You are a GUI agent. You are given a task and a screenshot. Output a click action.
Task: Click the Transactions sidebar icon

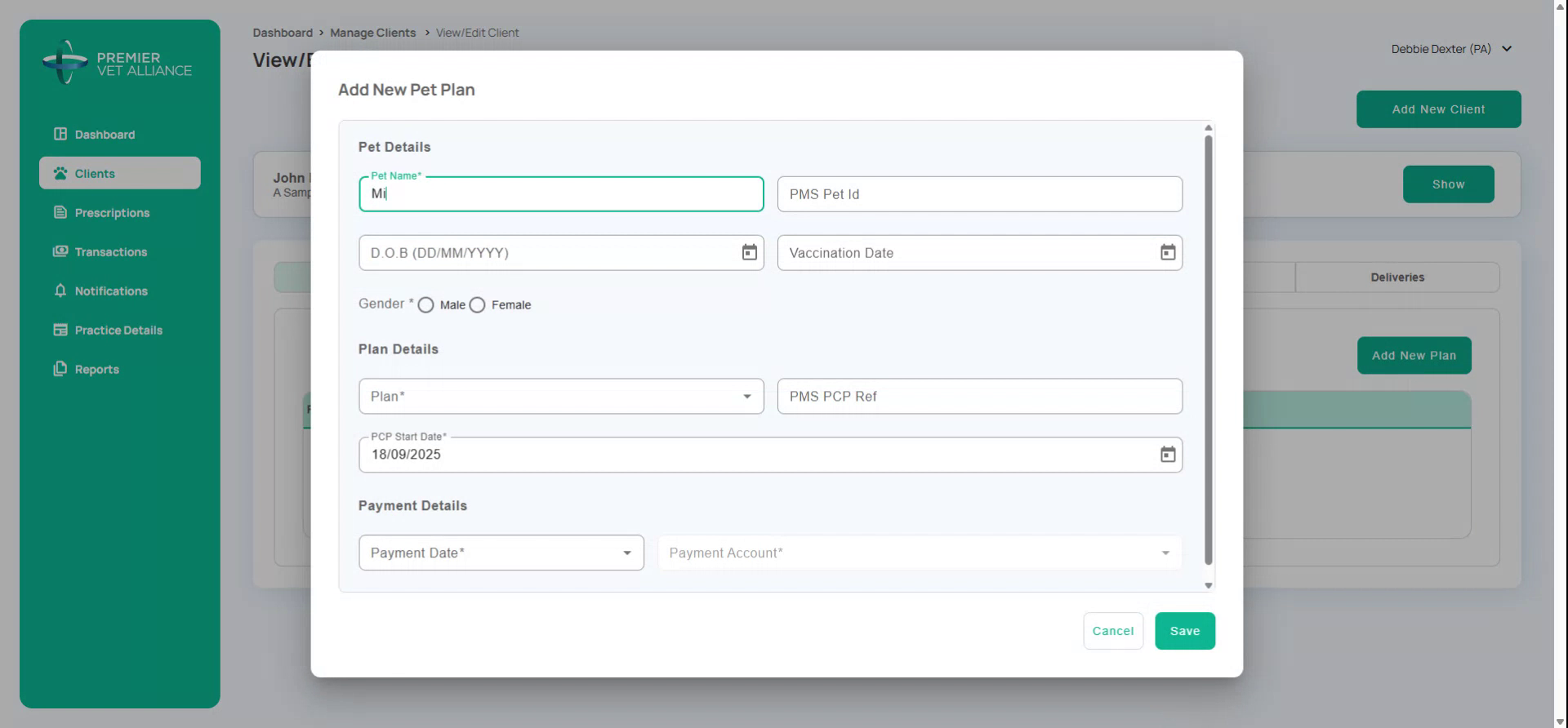(60, 251)
